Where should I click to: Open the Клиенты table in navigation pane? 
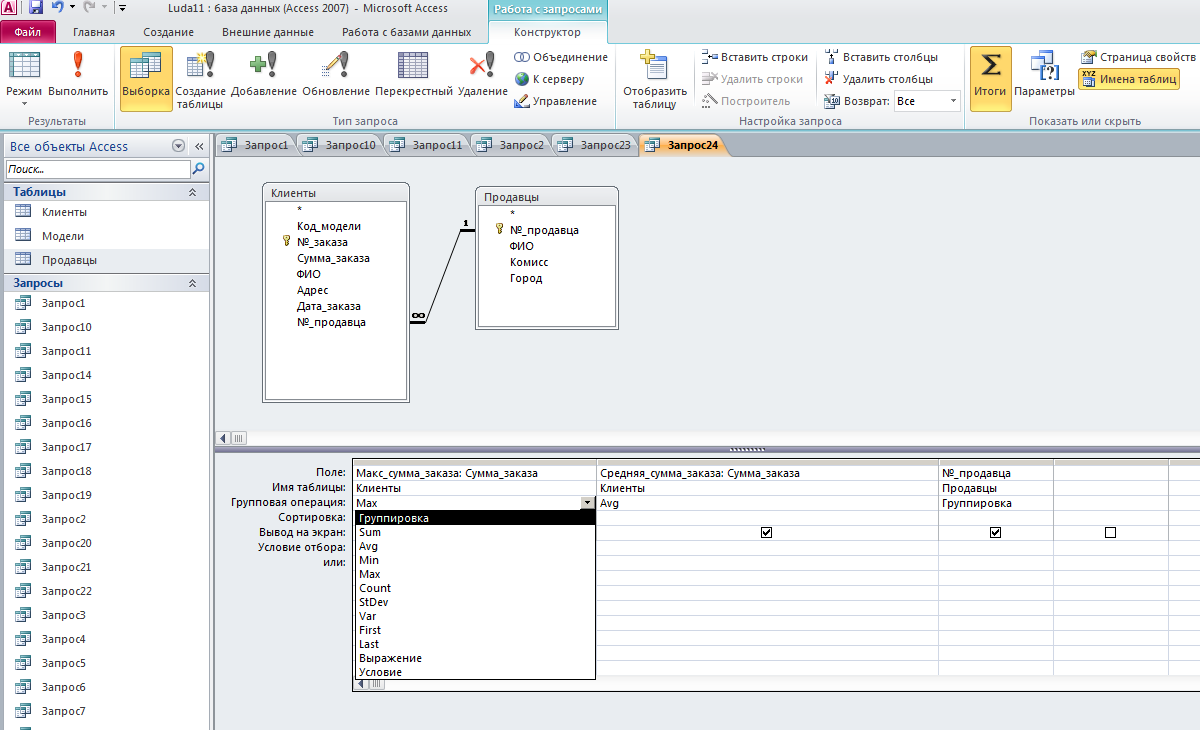[x=64, y=212]
